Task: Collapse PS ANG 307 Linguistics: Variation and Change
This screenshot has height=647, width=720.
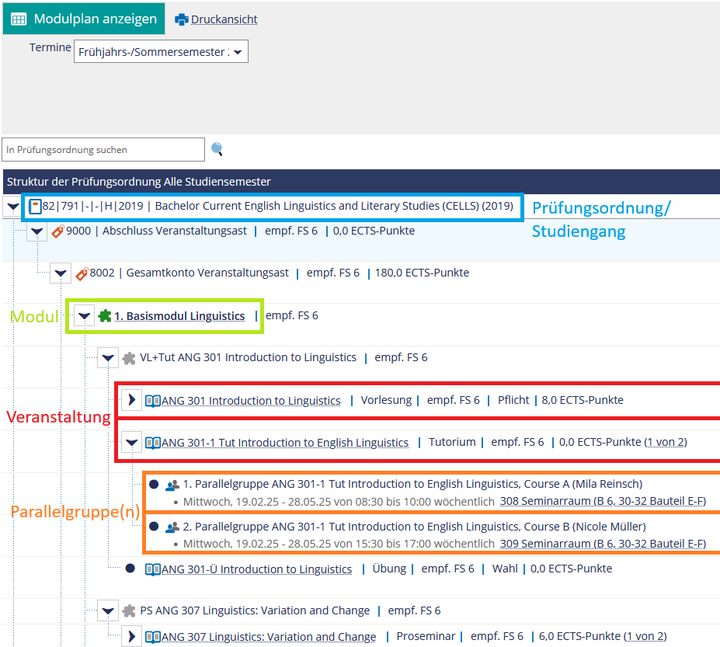Action: [x=108, y=611]
